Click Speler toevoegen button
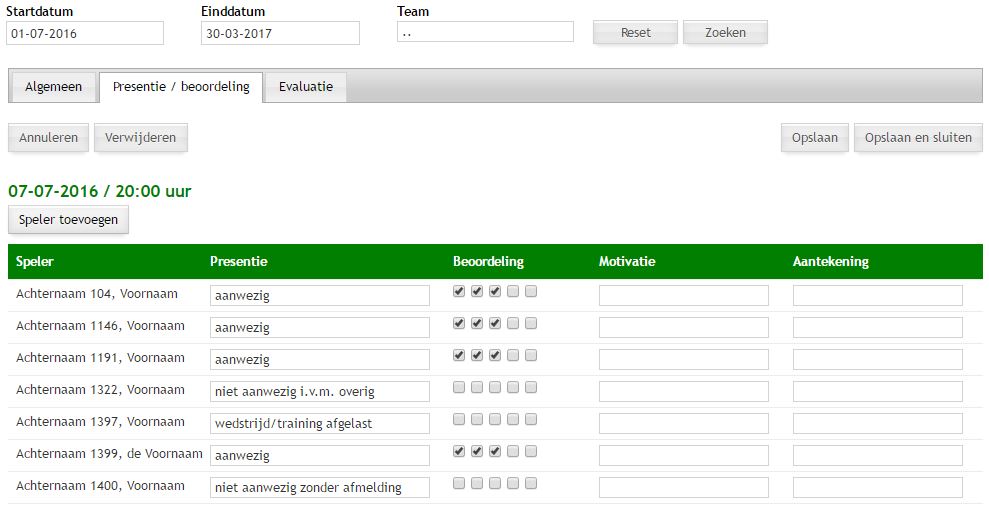 [x=68, y=219]
